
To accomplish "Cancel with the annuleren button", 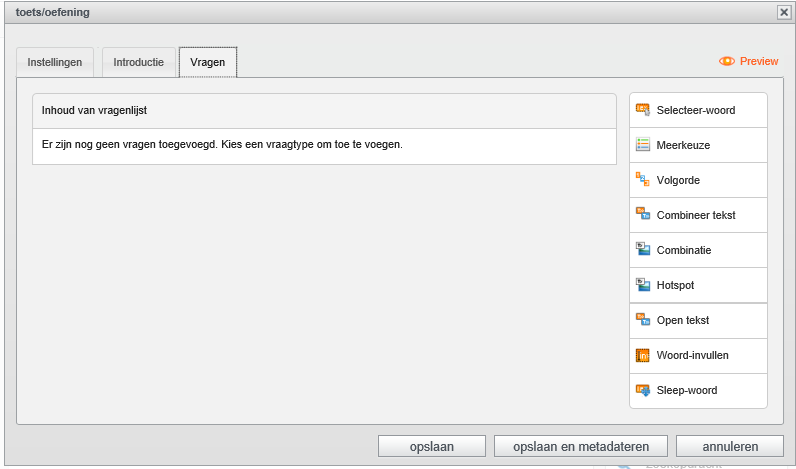I will coord(729,446).
